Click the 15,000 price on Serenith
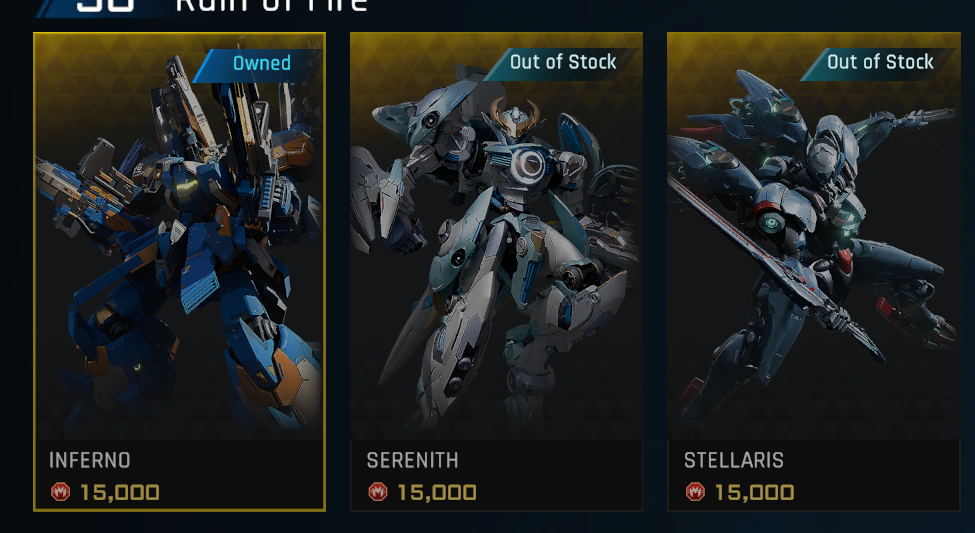This screenshot has width=975, height=533. pyautogui.click(x=437, y=493)
